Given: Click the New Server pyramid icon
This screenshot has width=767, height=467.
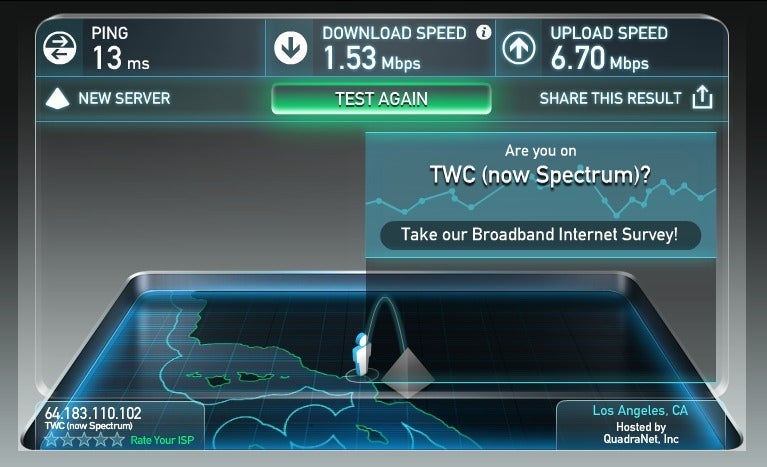Looking at the screenshot, I should click(x=57, y=98).
